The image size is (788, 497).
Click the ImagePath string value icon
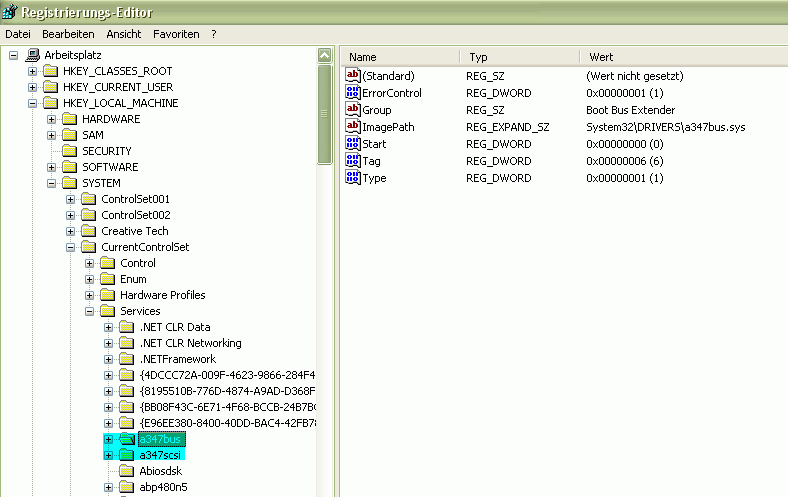(x=353, y=127)
